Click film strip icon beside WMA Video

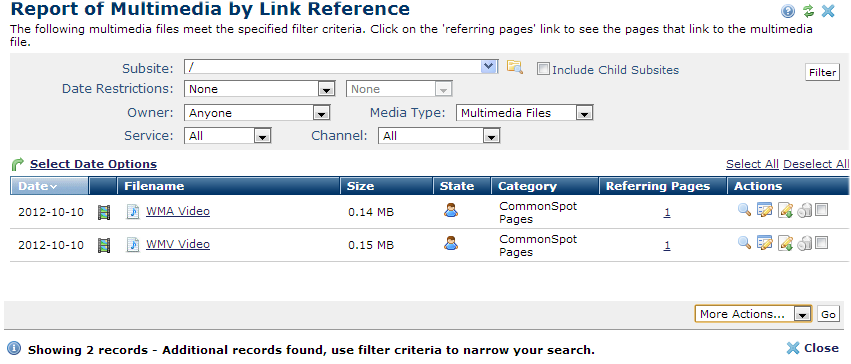104,213
